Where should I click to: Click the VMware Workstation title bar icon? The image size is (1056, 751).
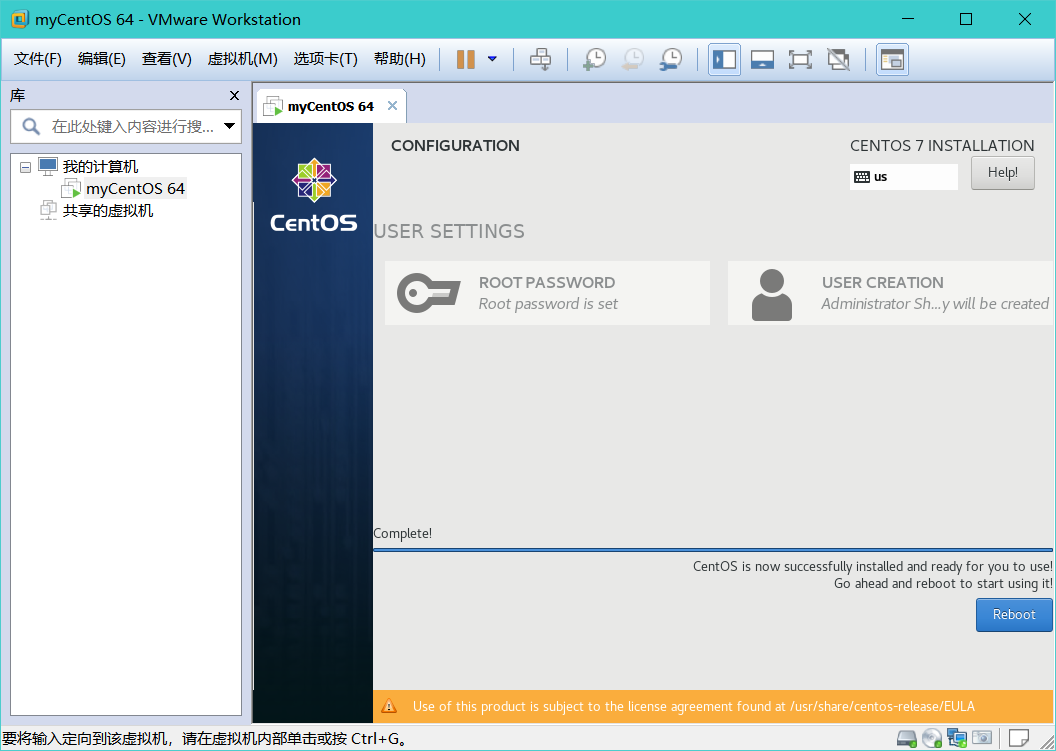20,19
